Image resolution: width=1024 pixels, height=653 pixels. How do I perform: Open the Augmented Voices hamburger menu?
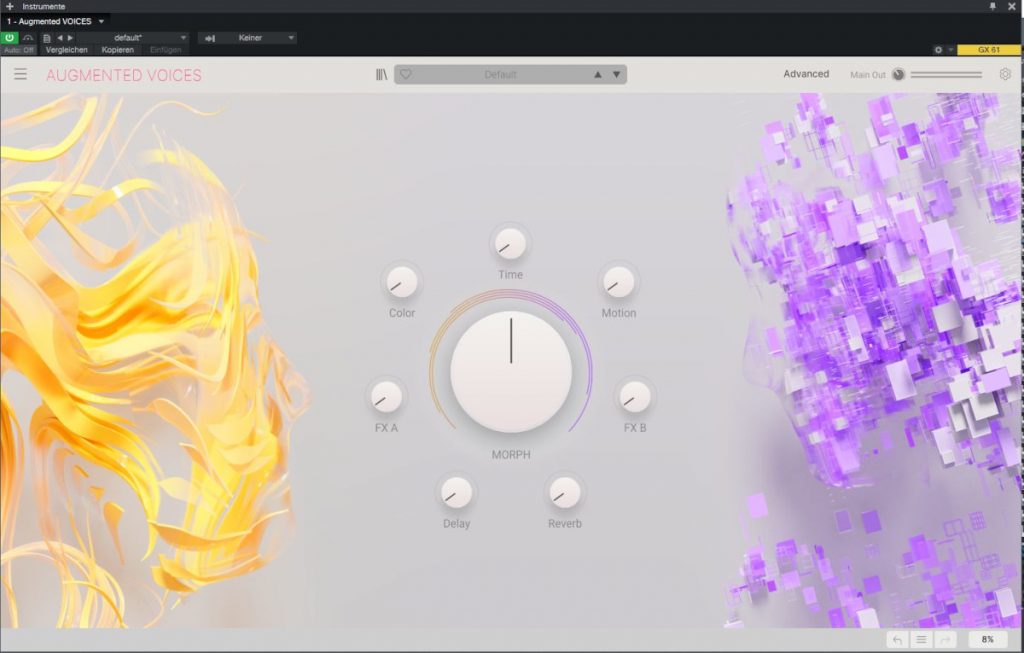click(20, 74)
